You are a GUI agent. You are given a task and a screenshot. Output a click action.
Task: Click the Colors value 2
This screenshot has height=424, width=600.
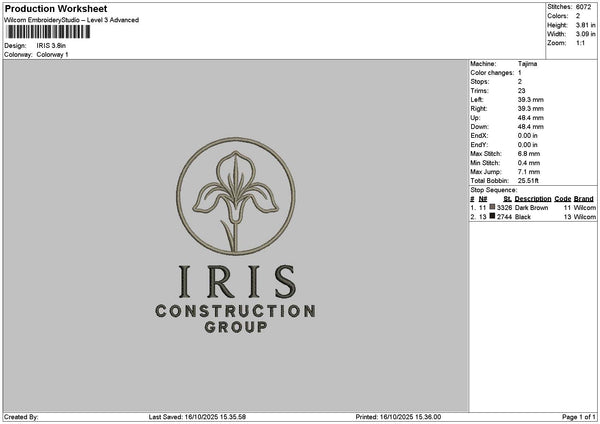[578, 16]
